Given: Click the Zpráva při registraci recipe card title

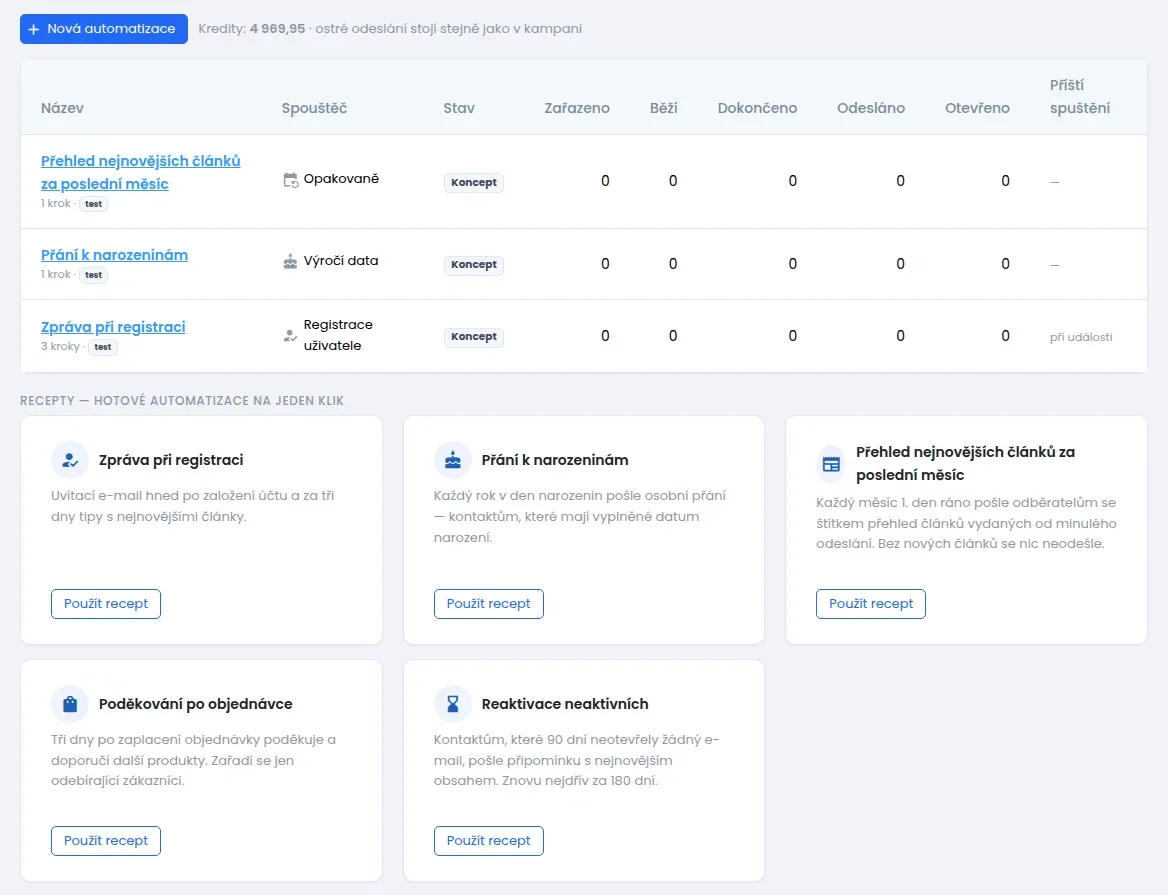Looking at the screenshot, I should click(171, 460).
